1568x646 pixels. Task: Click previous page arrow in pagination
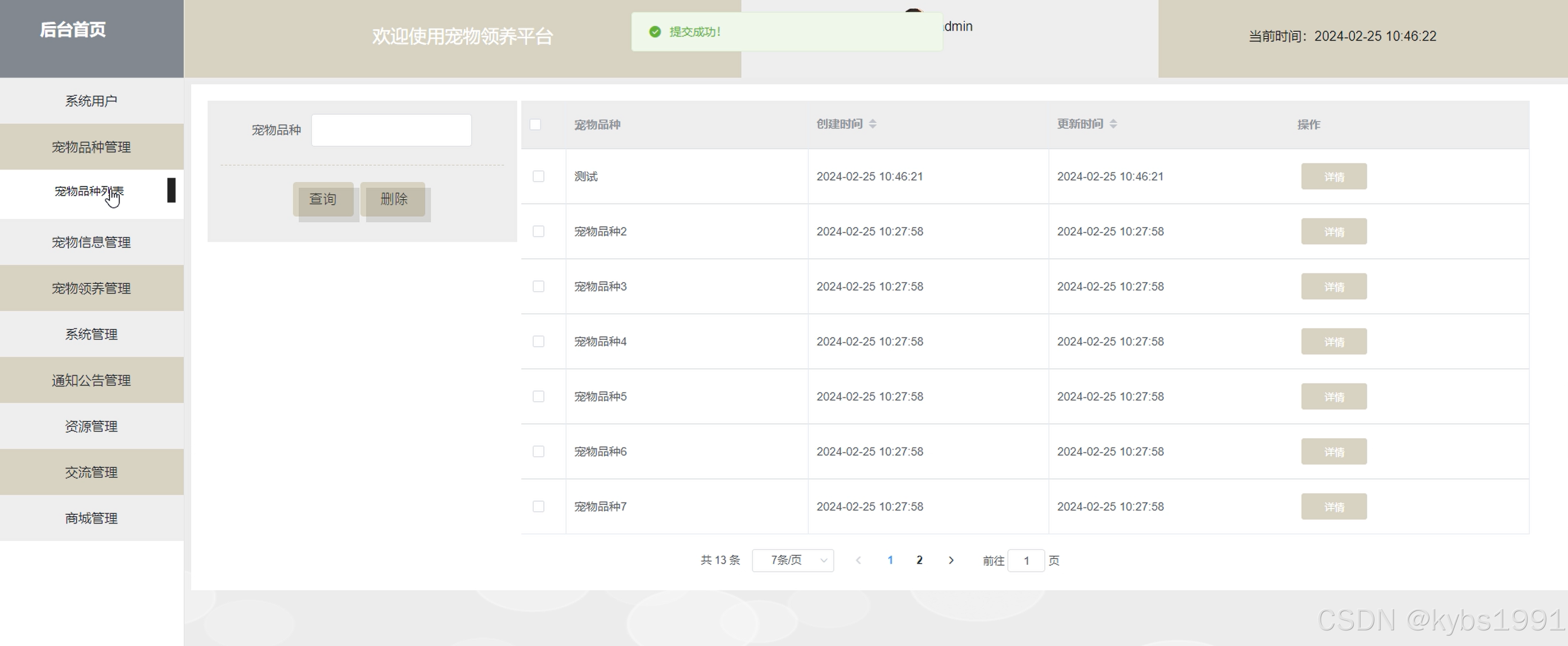click(858, 560)
